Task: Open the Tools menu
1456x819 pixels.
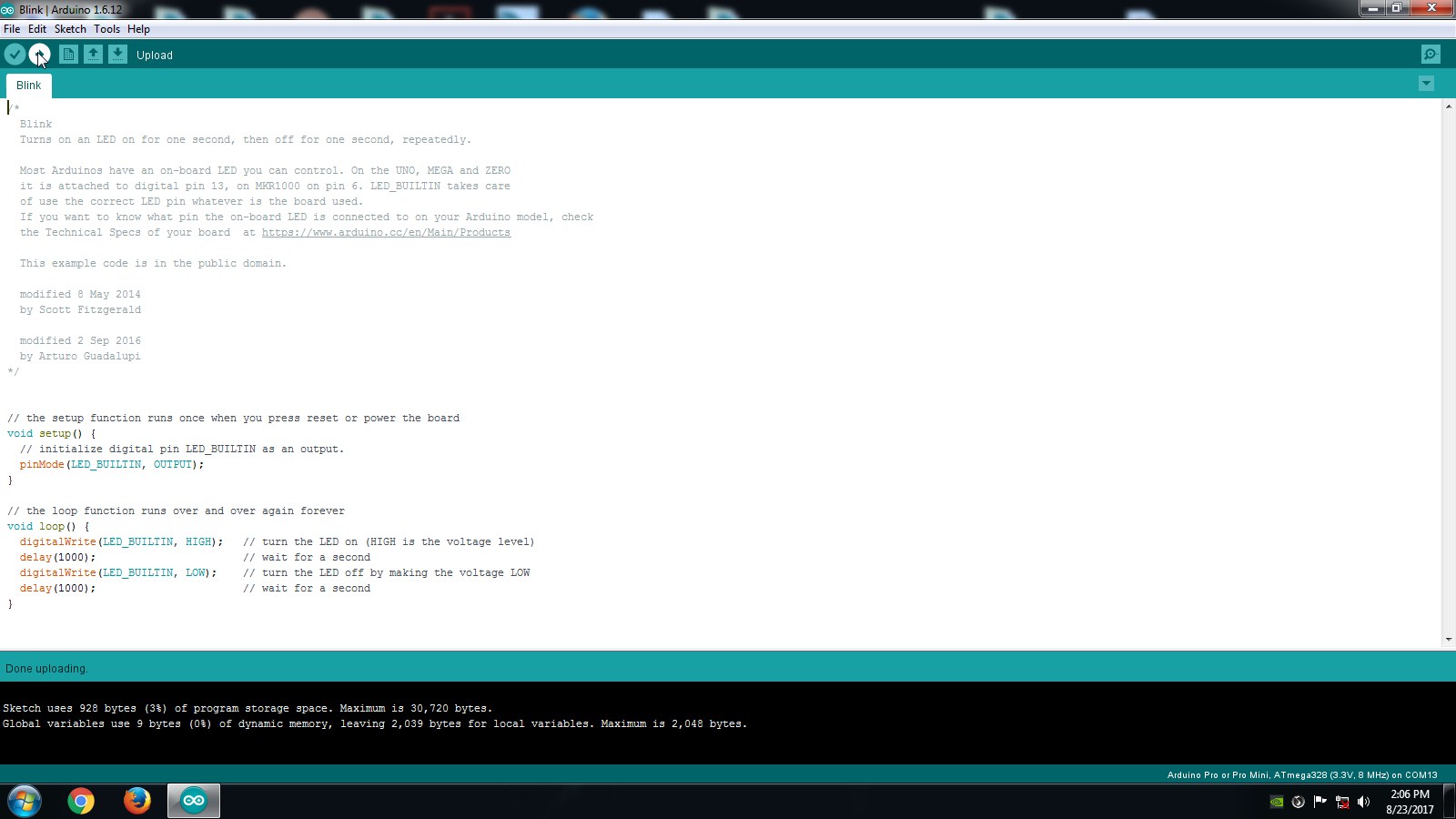Action: pyautogui.click(x=106, y=29)
